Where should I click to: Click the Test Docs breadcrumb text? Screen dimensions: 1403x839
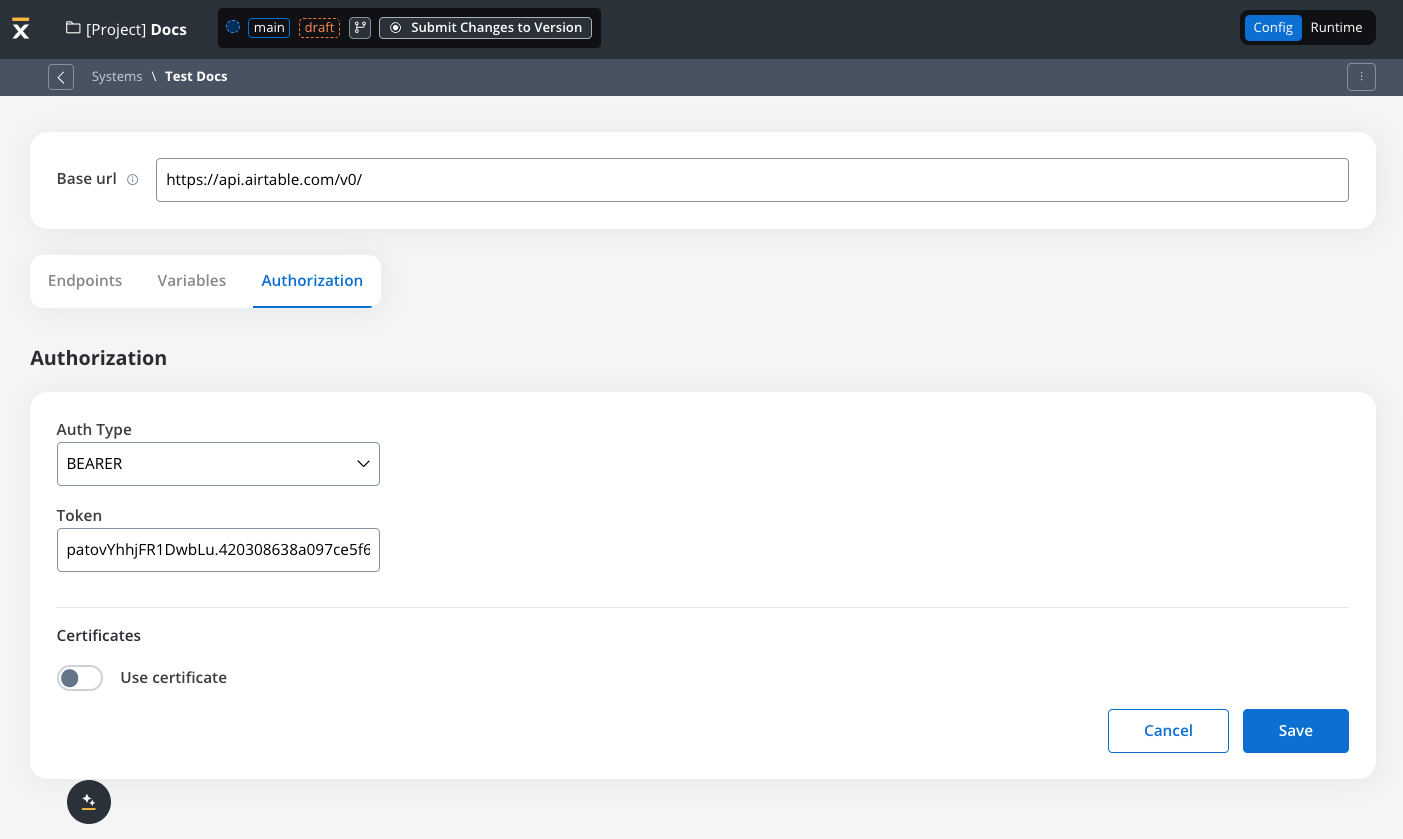pyautogui.click(x=196, y=77)
